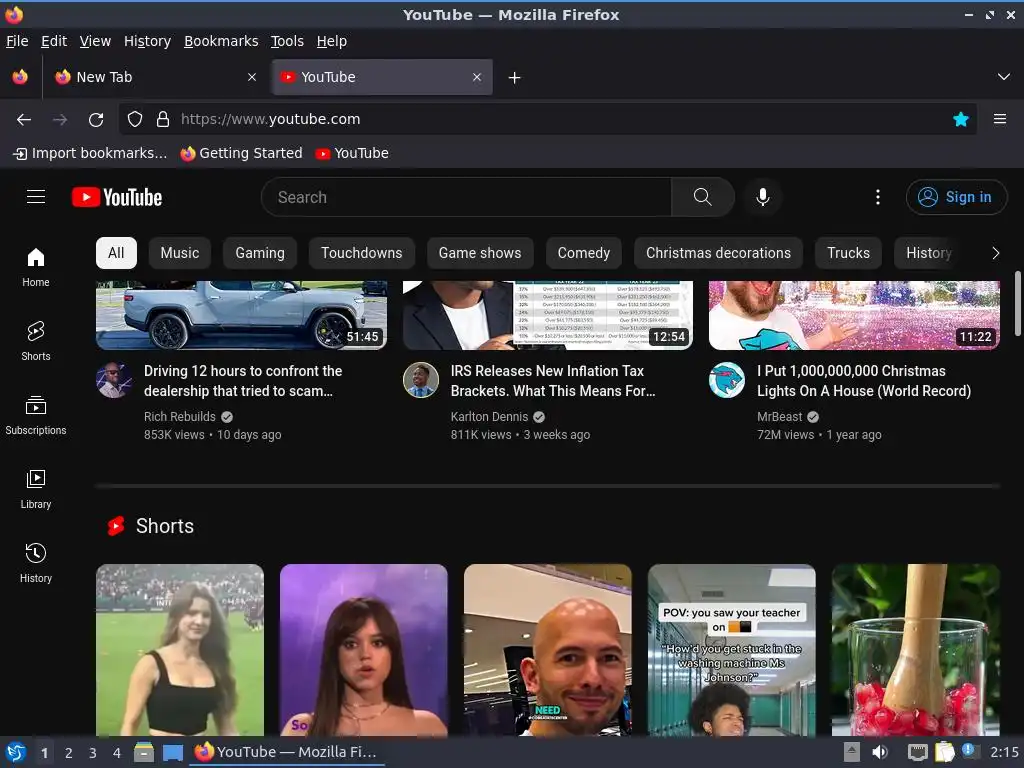Open Library in the sidebar
Viewport: 1024px width, 768px height.
(36, 489)
